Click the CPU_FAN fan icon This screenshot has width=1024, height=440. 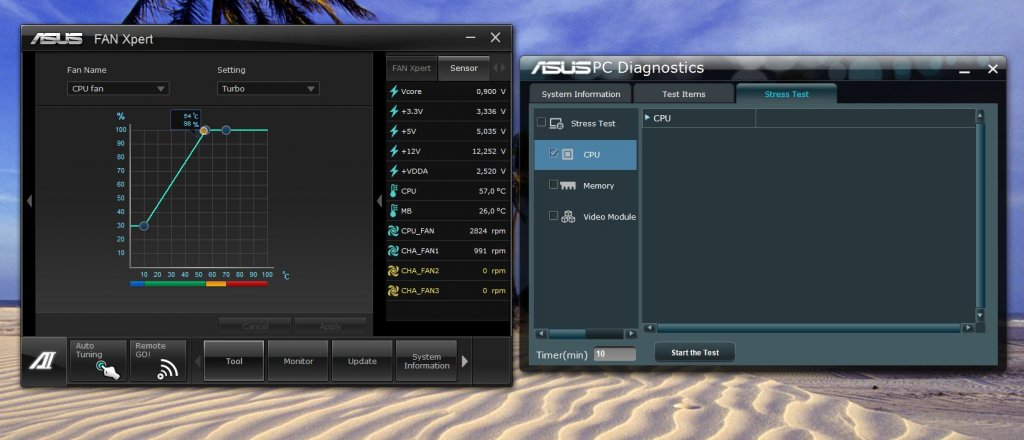click(x=393, y=230)
